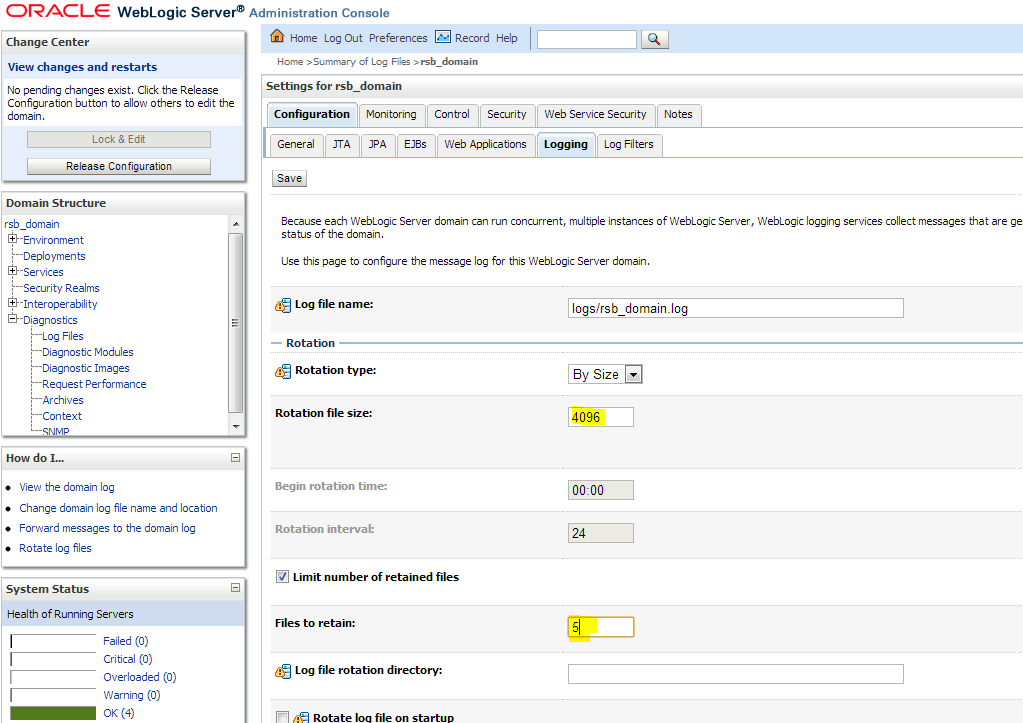Click the Home house icon in toolbar
Viewport: 1023px width, 723px height.
point(277,36)
